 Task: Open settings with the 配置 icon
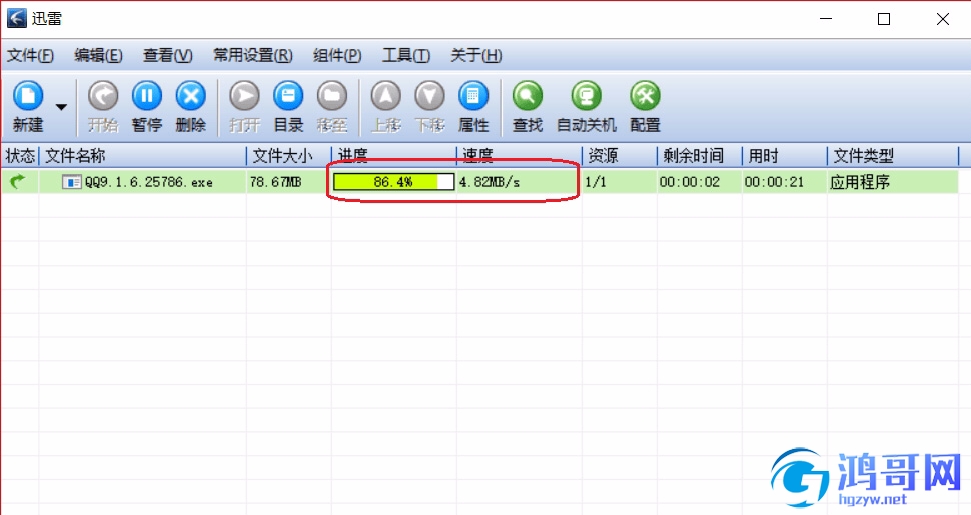click(645, 97)
